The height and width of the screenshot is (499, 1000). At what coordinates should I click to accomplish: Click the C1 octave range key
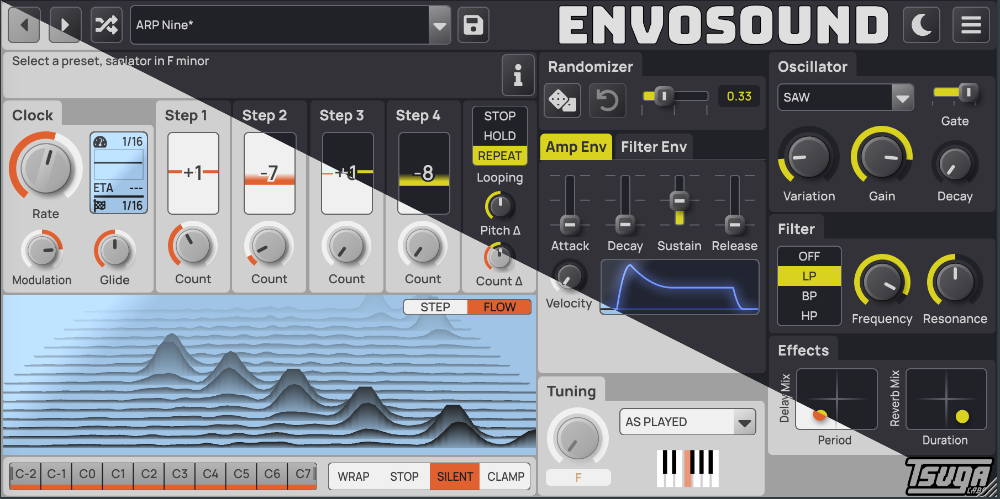pyautogui.click(x=118, y=475)
